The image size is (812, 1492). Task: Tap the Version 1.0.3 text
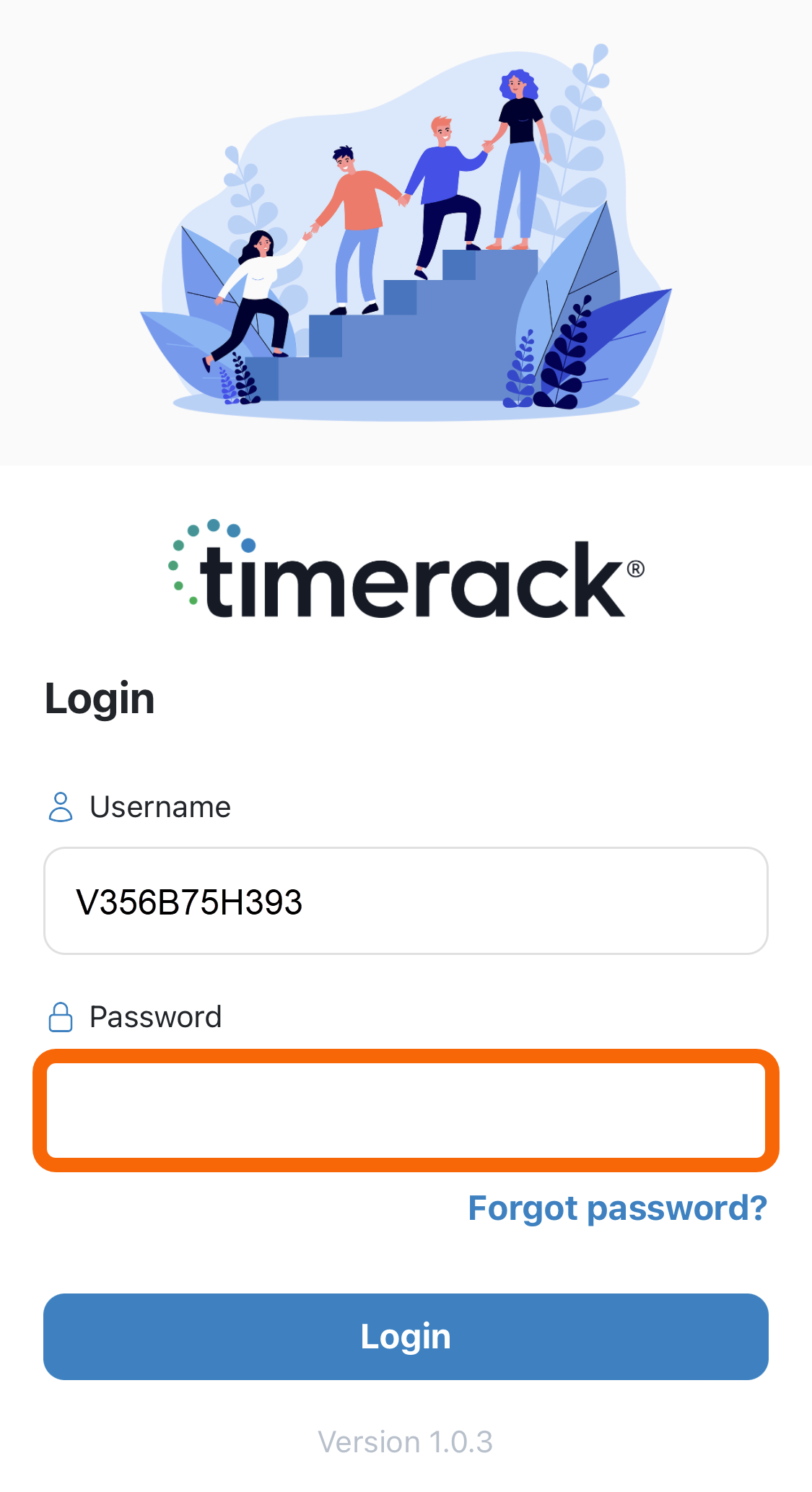[406, 1442]
